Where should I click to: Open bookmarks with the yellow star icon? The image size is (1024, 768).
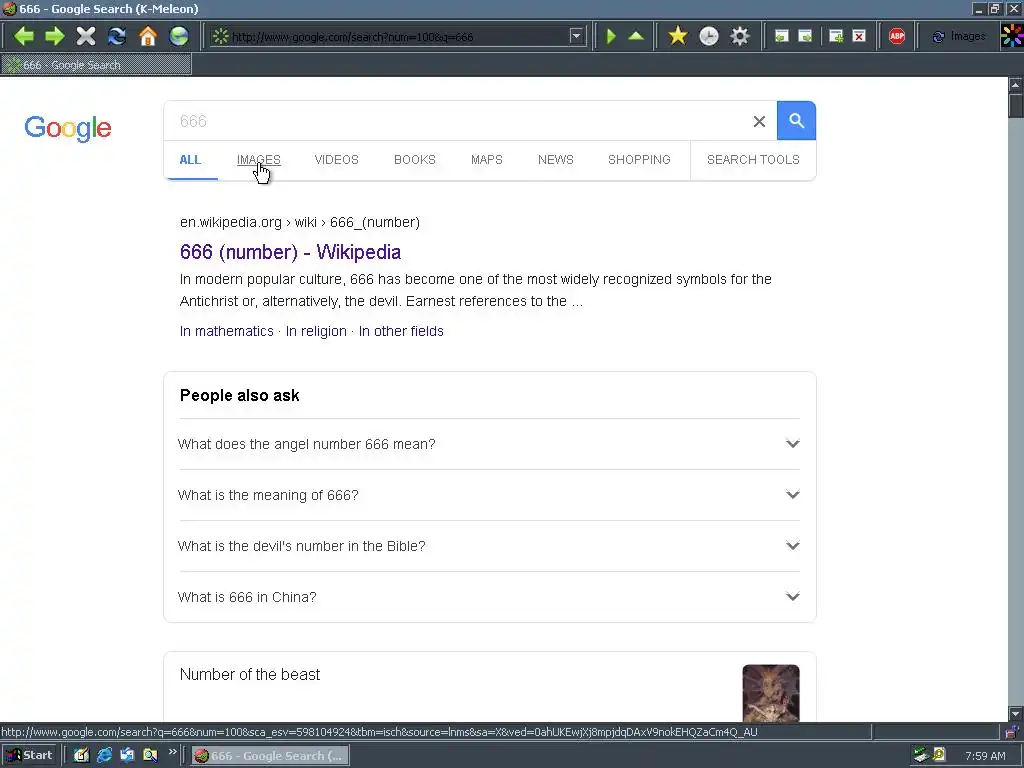point(678,36)
